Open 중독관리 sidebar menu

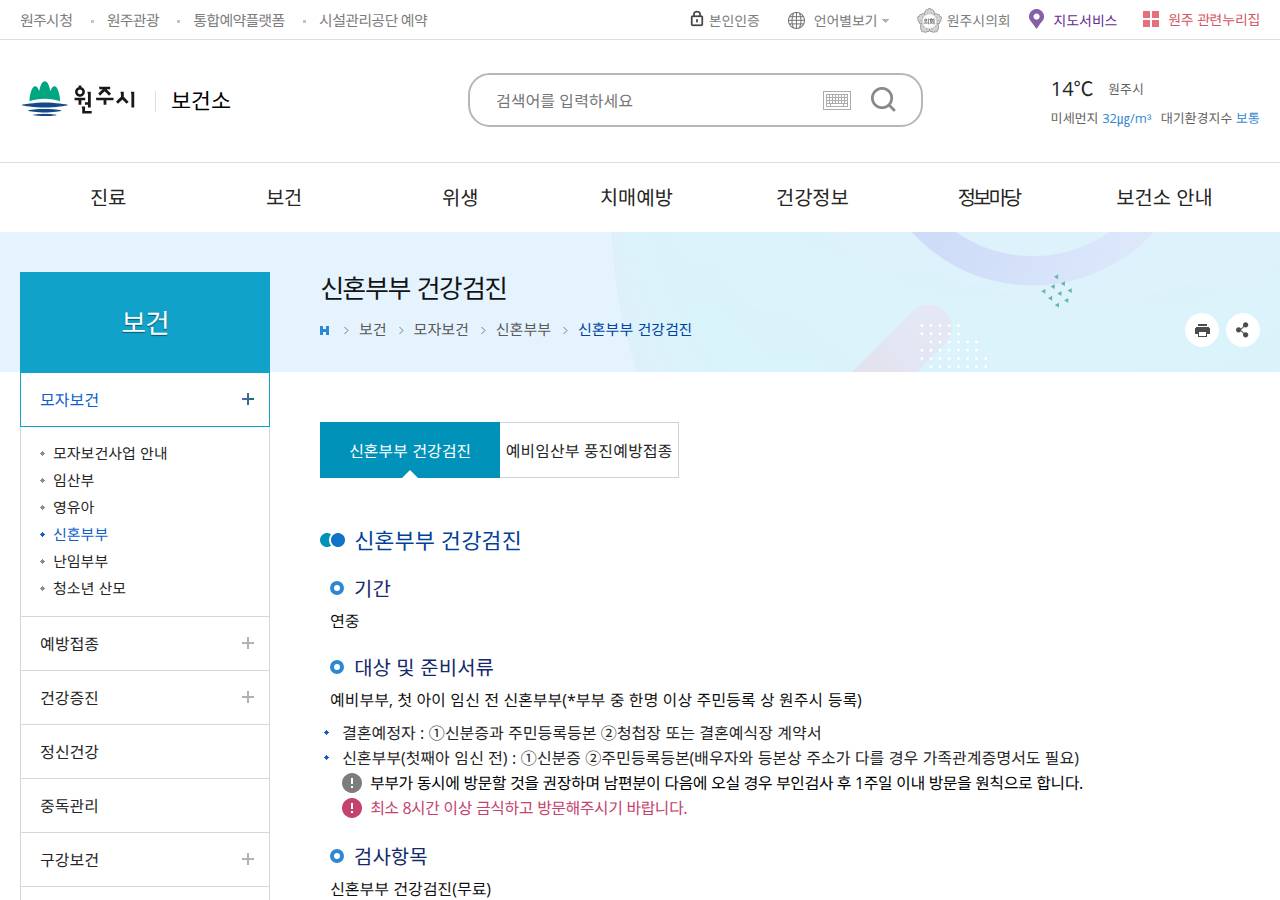point(145,806)
